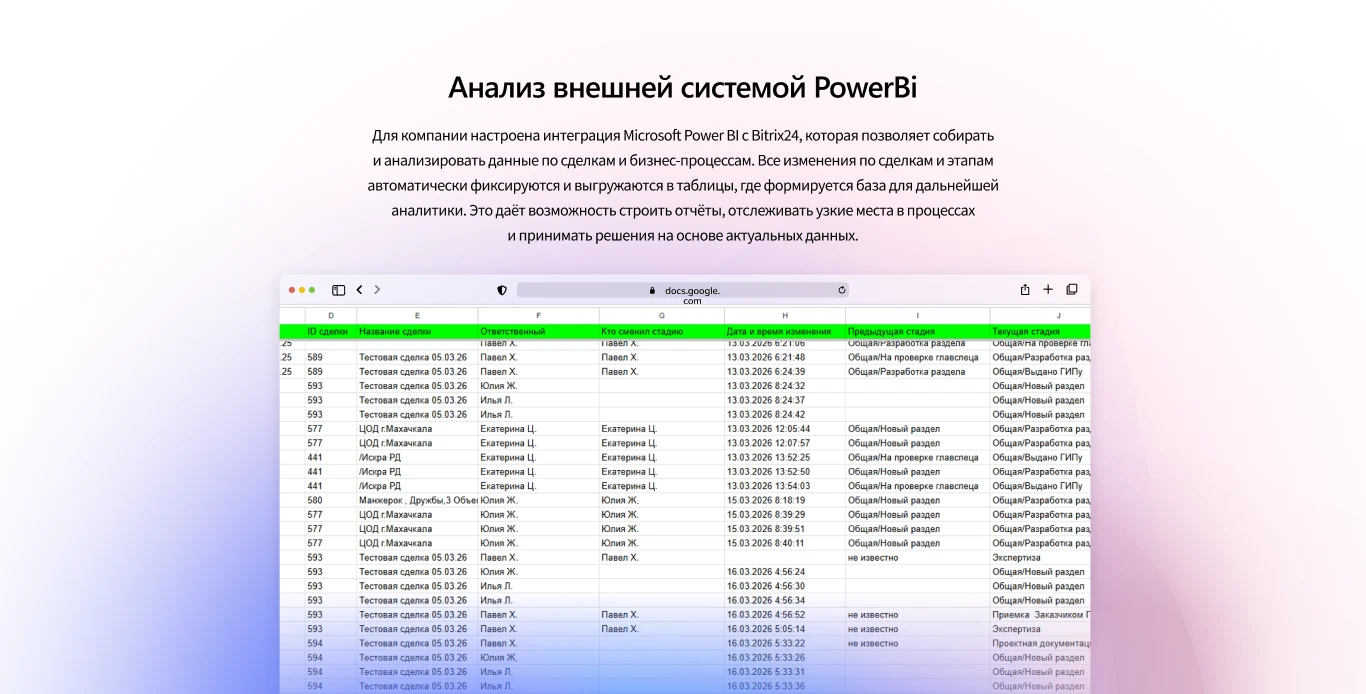Click the 'Манжерок , Дружбы,3' deal name cell

(417, 500)
